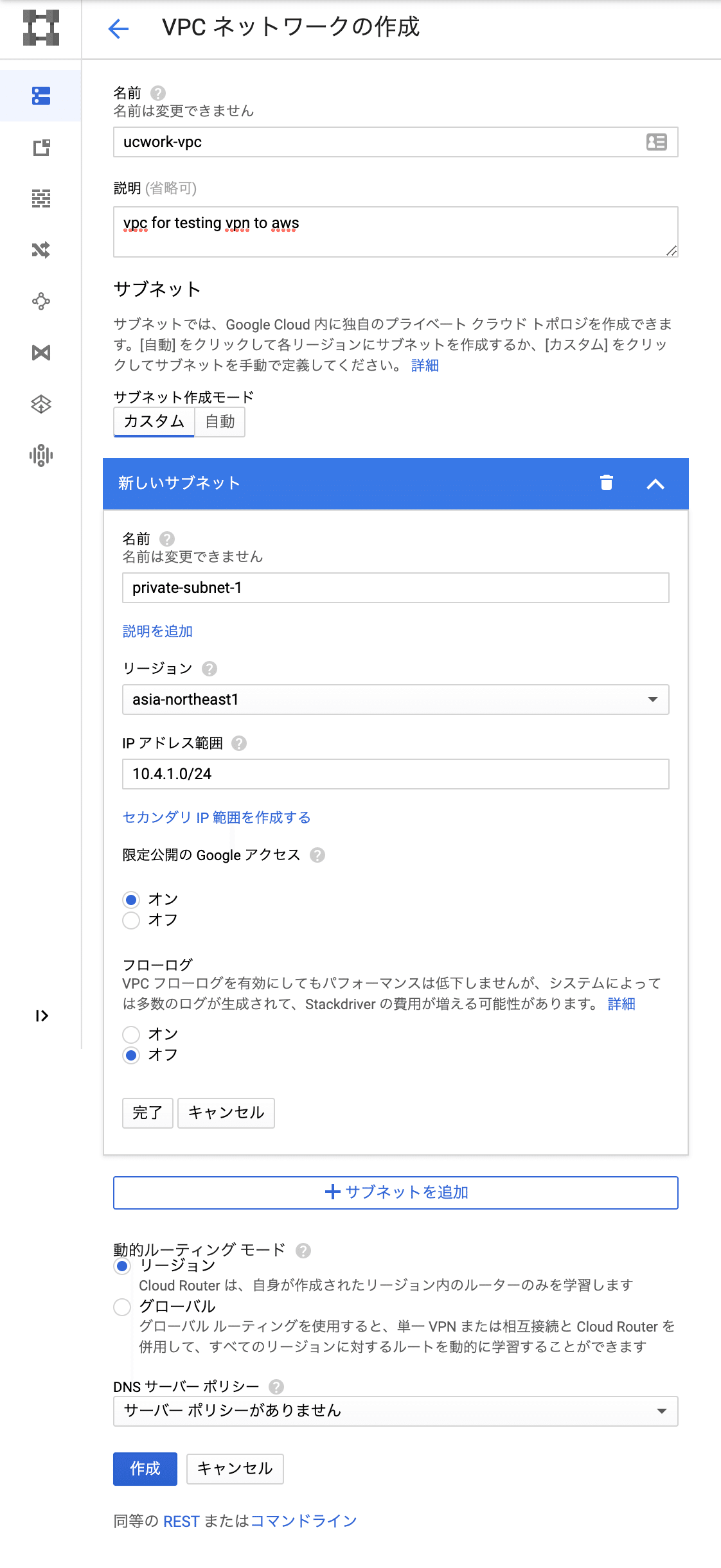Select リージョン dynamic routing mode
The height and width of the screenshot is (1568, 721).
(122, 1266)
